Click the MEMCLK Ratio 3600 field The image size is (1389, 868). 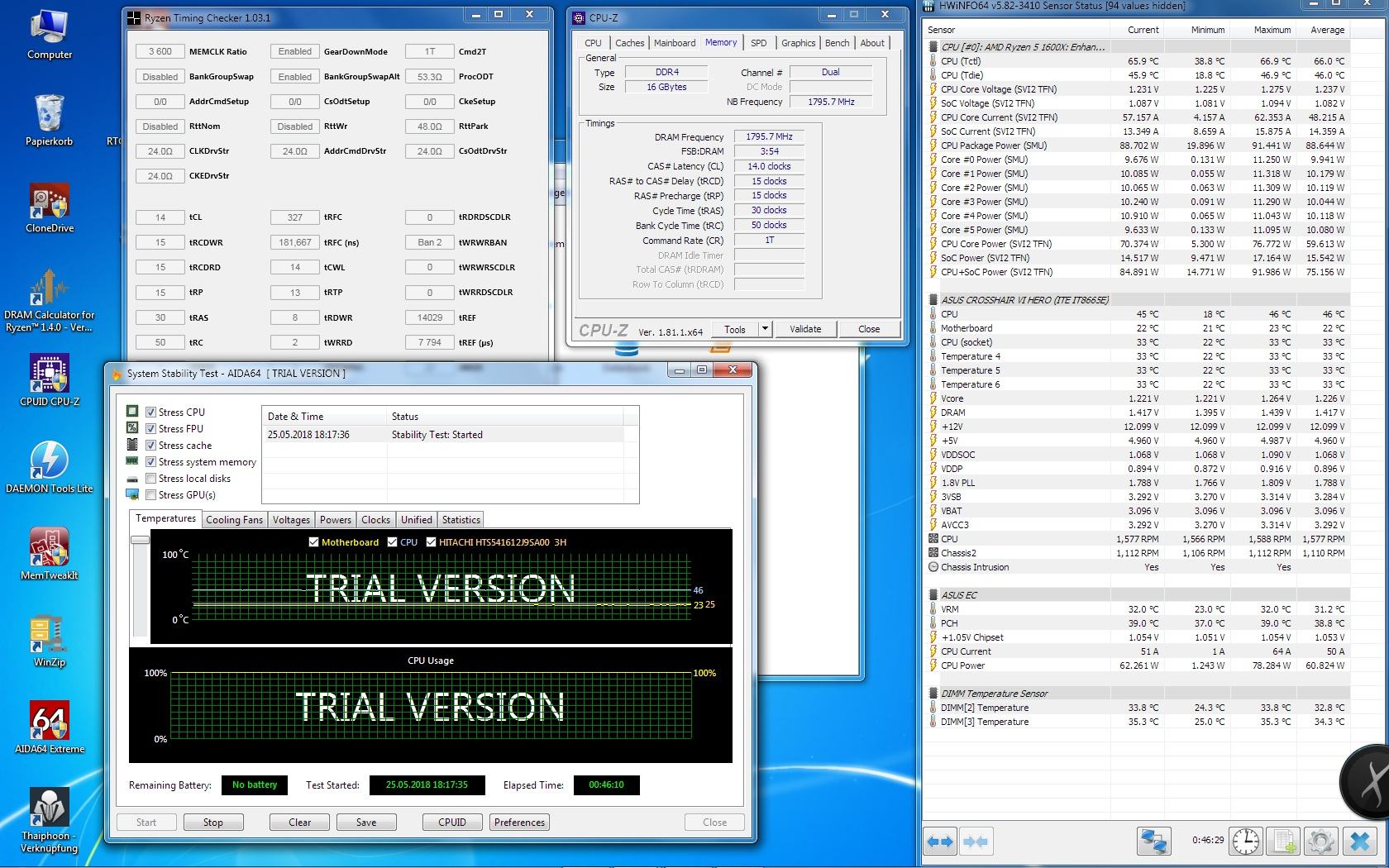tap(160, 51)
